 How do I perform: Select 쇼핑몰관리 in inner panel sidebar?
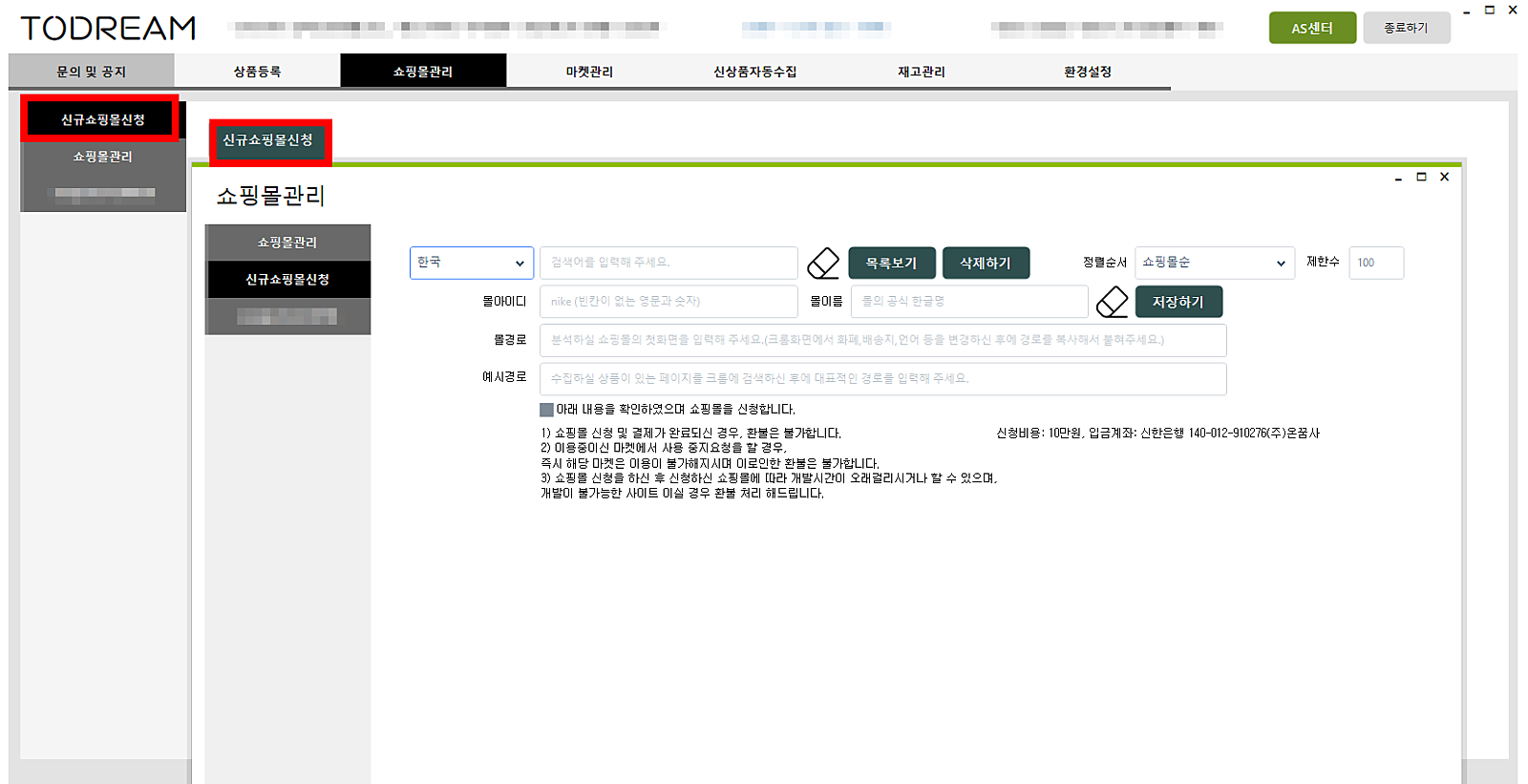(287, 243)
